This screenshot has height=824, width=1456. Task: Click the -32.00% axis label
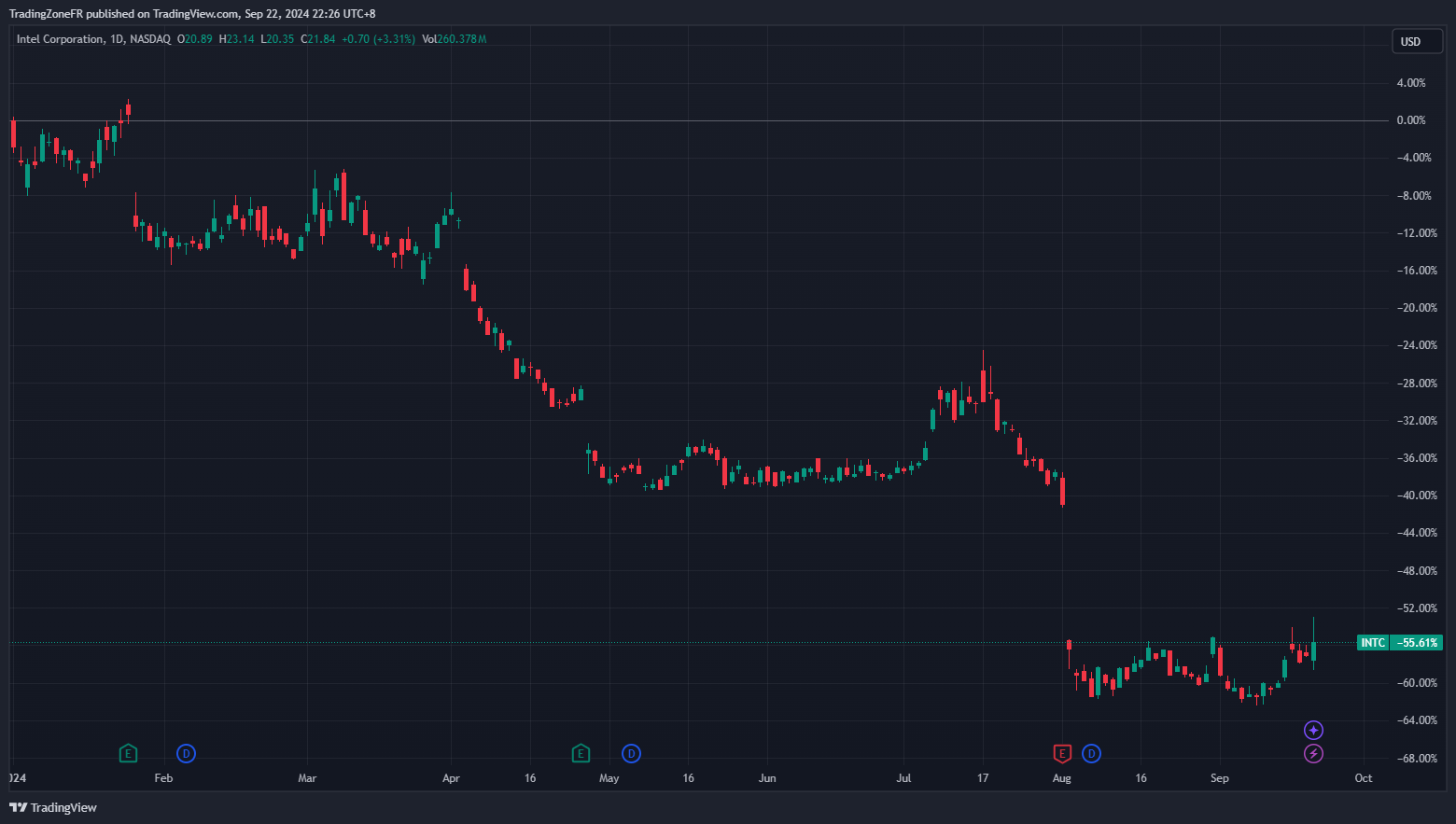coord(1417,421)
